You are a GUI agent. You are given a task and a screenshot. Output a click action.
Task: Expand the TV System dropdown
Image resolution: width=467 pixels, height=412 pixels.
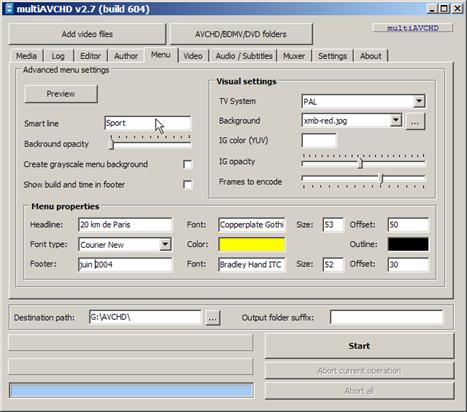pyautogui.click(x=419, y=101)
